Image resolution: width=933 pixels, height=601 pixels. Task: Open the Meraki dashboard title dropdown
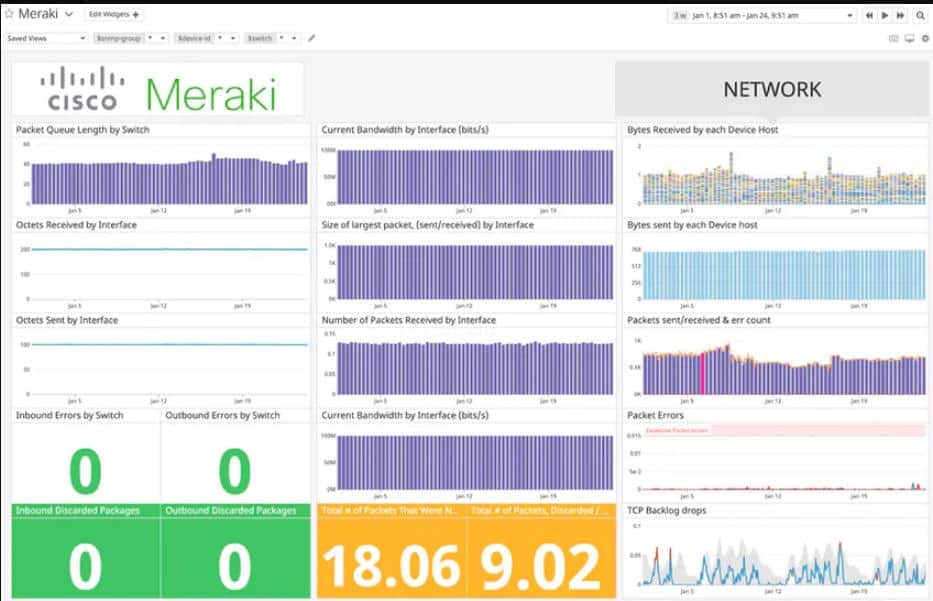click(69, 14)
